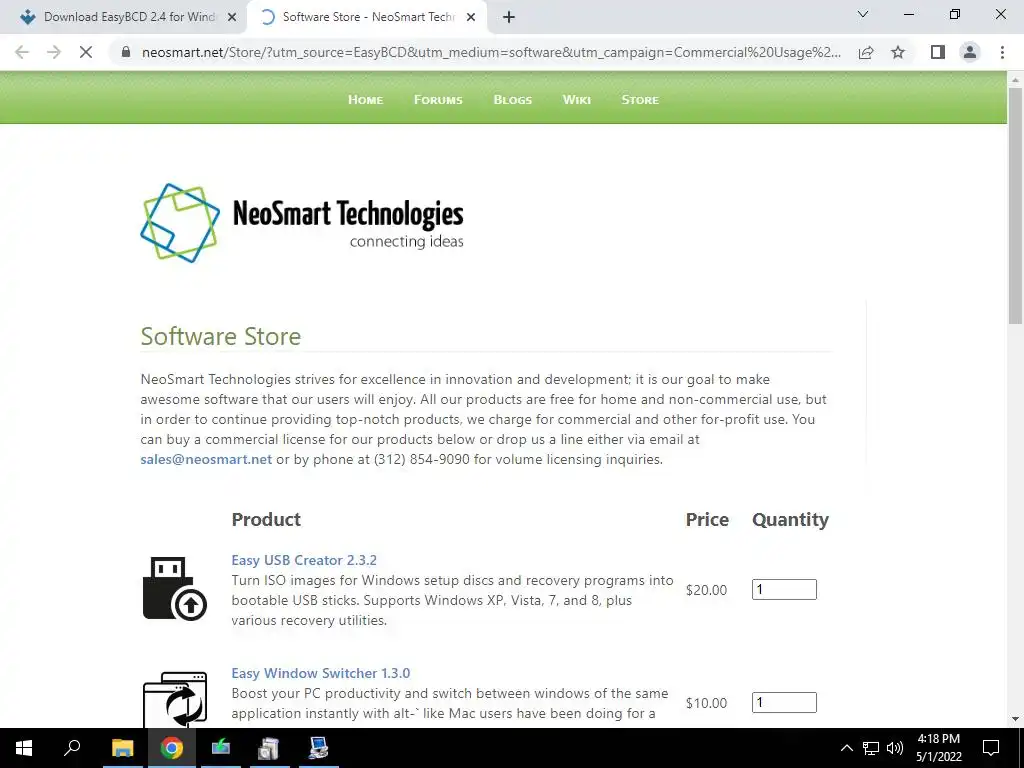Select the Software Store browser tab

point(367,17)
